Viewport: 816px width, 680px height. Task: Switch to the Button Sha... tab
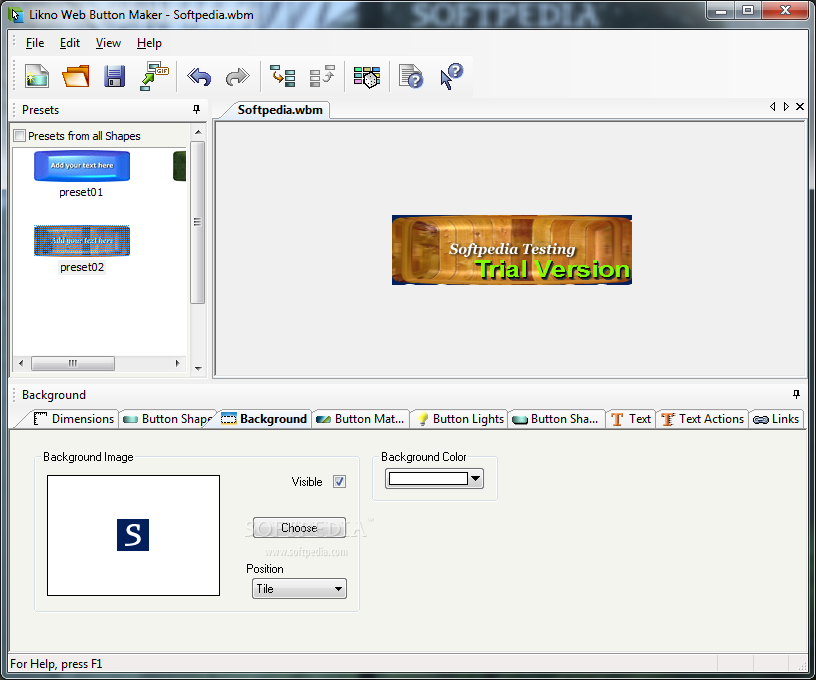click(556, 419)
